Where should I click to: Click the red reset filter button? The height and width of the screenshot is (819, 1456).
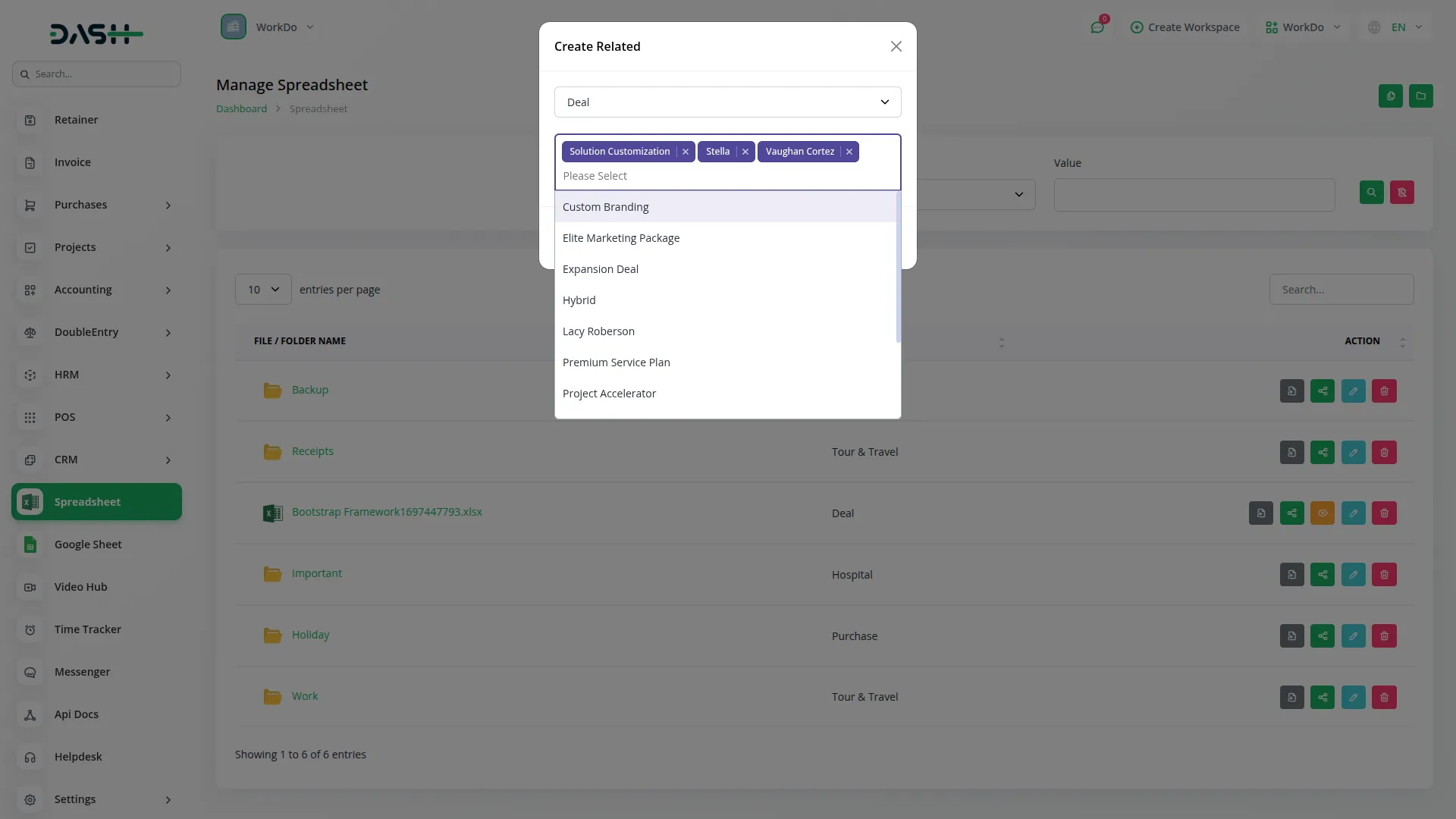1402,193
